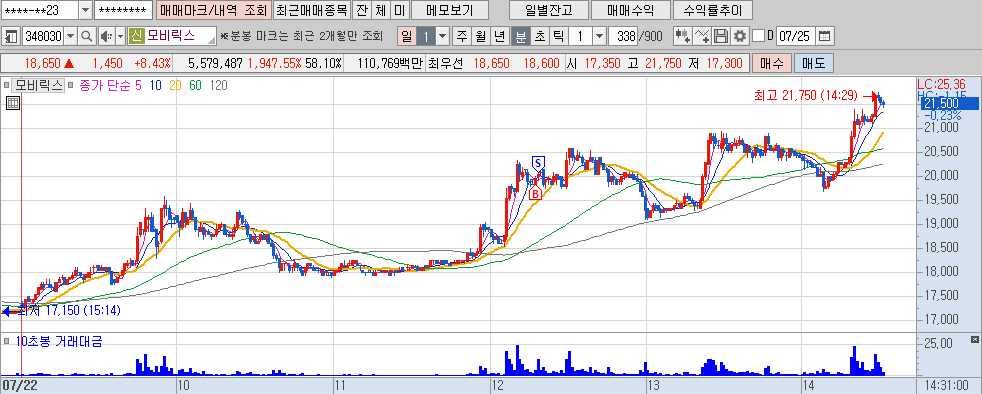
Task: Open the stock search magnifier icon
Action: click(87, 37)
